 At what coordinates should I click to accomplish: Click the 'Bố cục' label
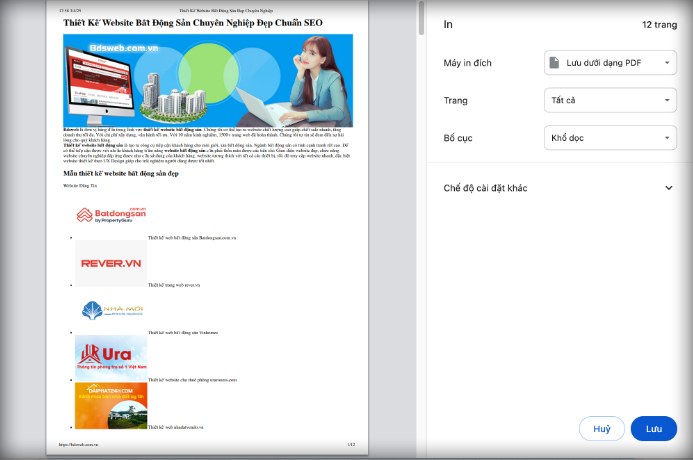tap(458, 138)
